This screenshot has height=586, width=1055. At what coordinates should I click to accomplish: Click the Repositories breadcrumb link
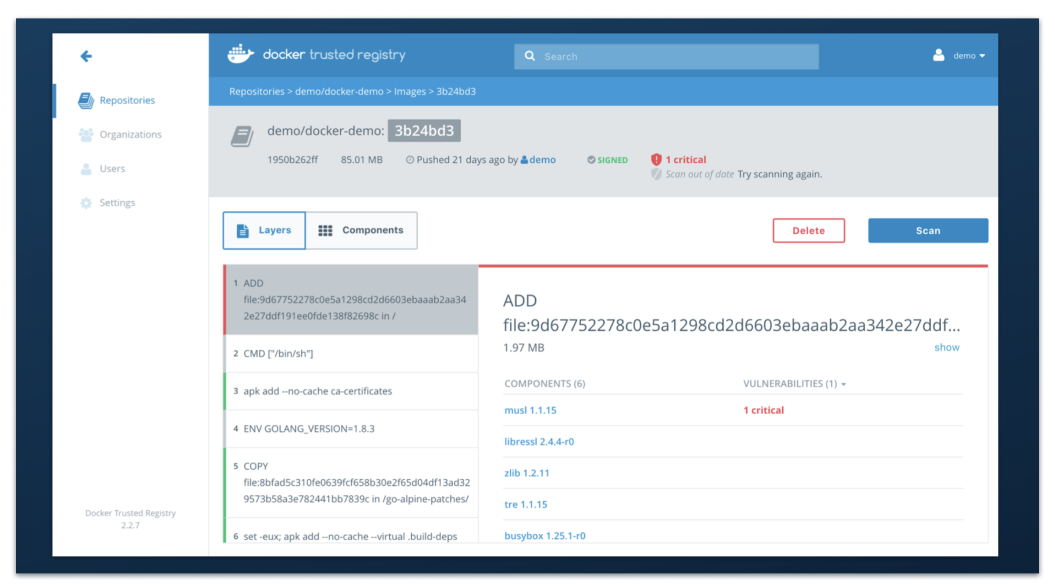pyautogui.click(x=256, y=91)
